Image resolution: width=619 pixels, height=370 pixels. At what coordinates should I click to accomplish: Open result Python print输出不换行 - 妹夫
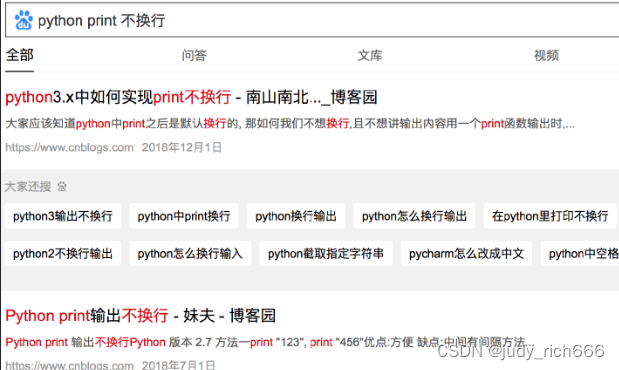(141, 316)
